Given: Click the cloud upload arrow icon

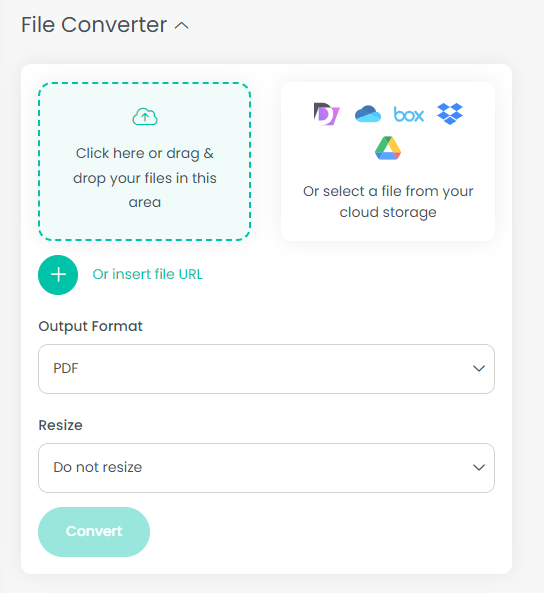Looking at the screenshot, I should pos(145,116).
